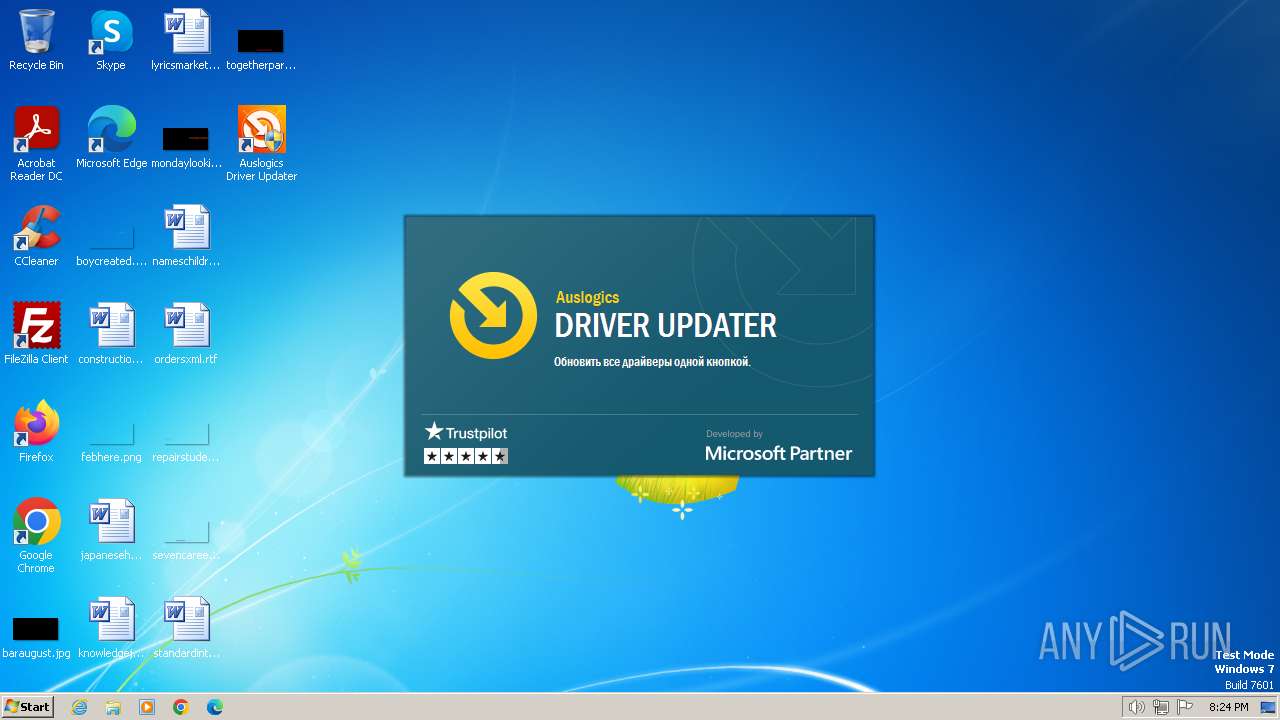Open the knowledge Word document icon
Viewport: 1280px width, 720px height.
click(x=111, y=628)
